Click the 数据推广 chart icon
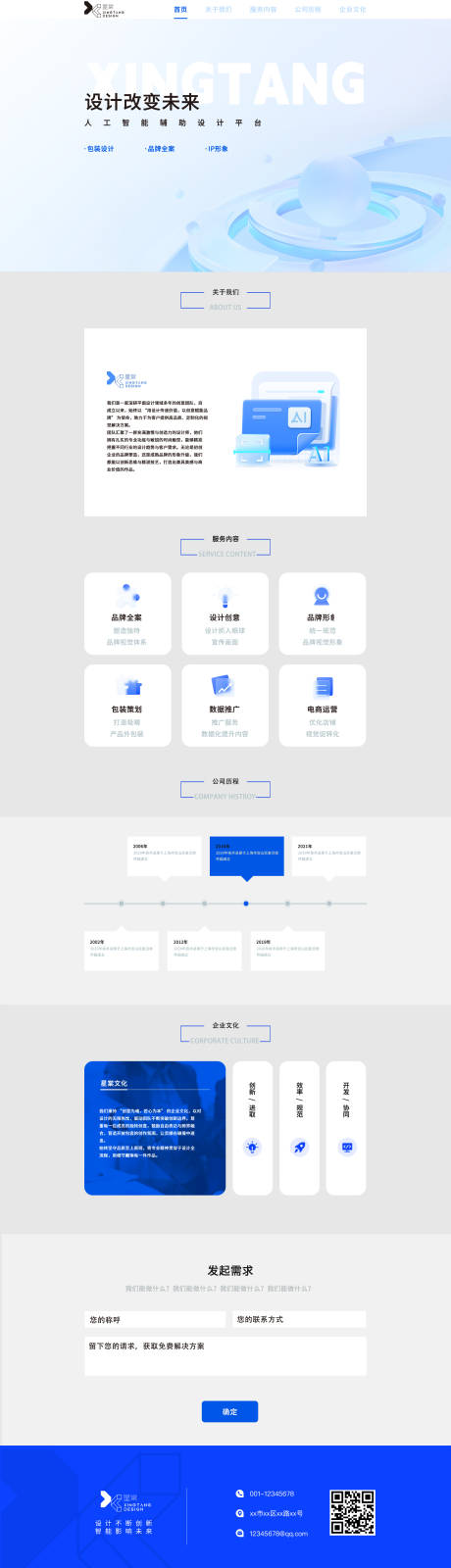 [224, 687]
